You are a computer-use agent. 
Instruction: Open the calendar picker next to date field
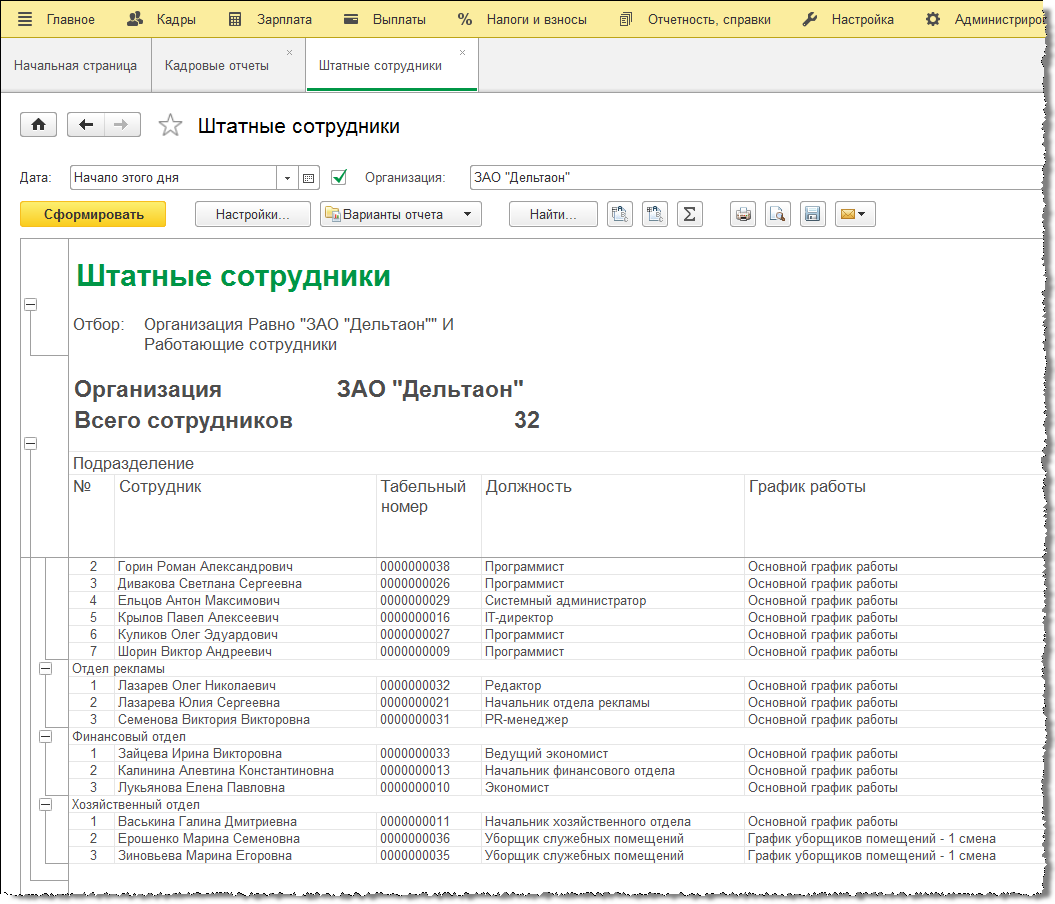pyautogui.click(x=308, y=178)
